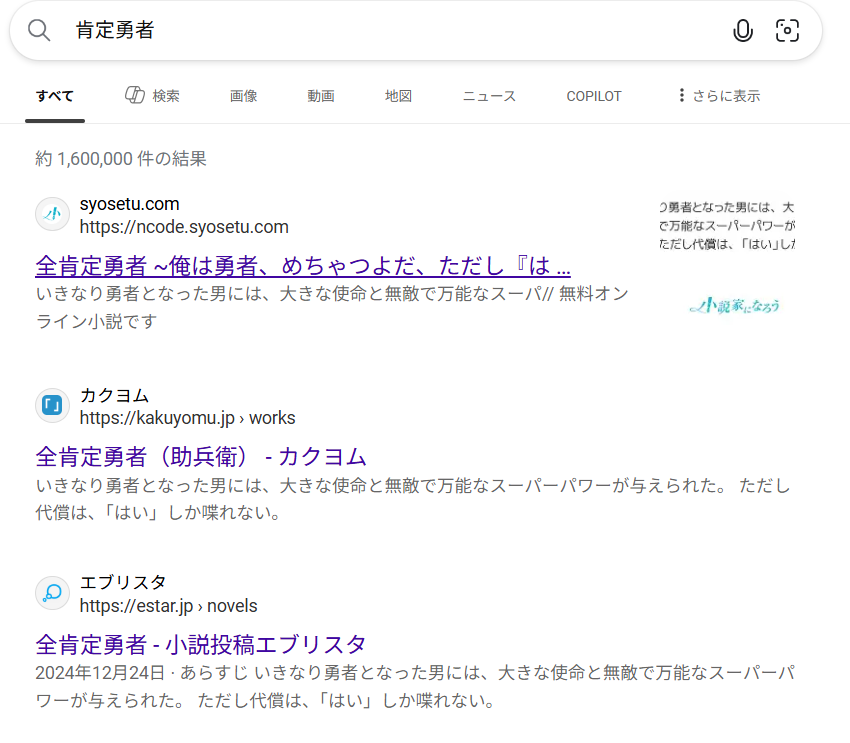
Task: Open 全肯定勇者（助兵衛）- カクヨム link
Action: (x=201, y=457)
